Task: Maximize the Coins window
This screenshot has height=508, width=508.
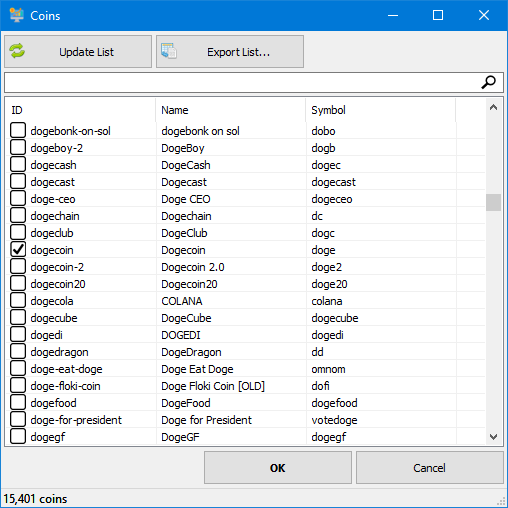Action: [x=438, y=15]
